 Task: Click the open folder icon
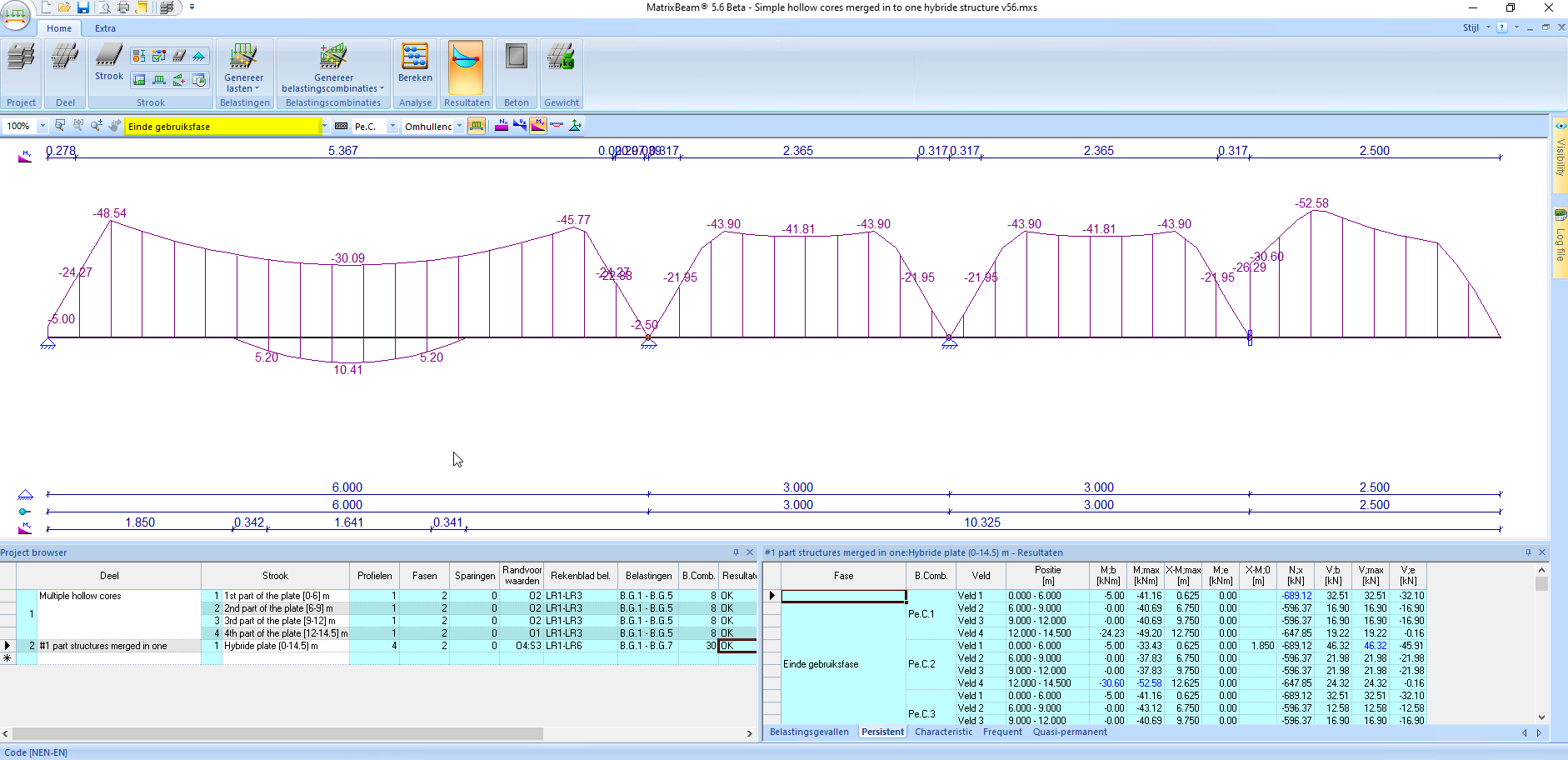[64, 7]
